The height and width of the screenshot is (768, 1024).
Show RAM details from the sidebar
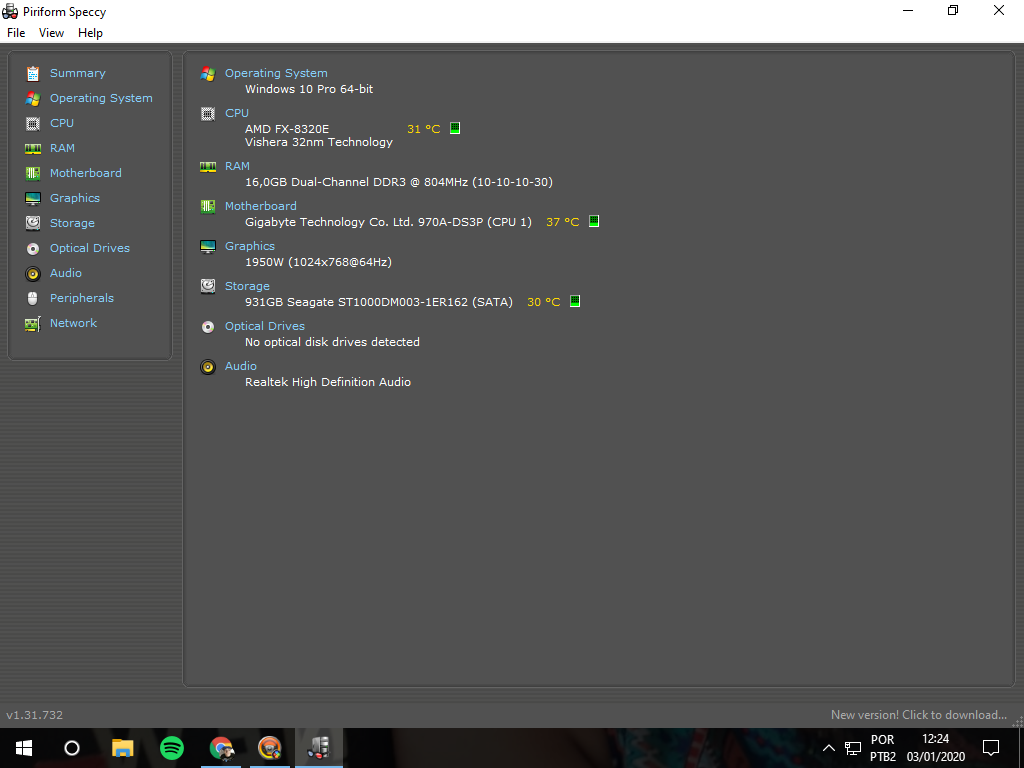coord(62,148)
